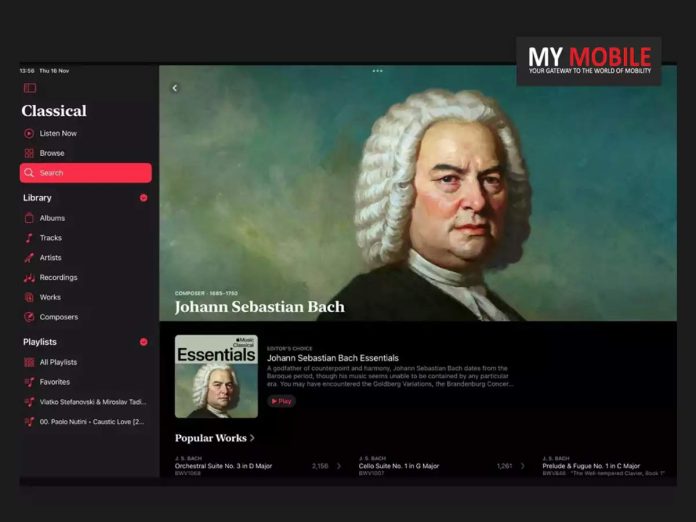Select the Search field in the sidebar
The width and height of the screenshot is (696, 522).
(x=86, y=173)
